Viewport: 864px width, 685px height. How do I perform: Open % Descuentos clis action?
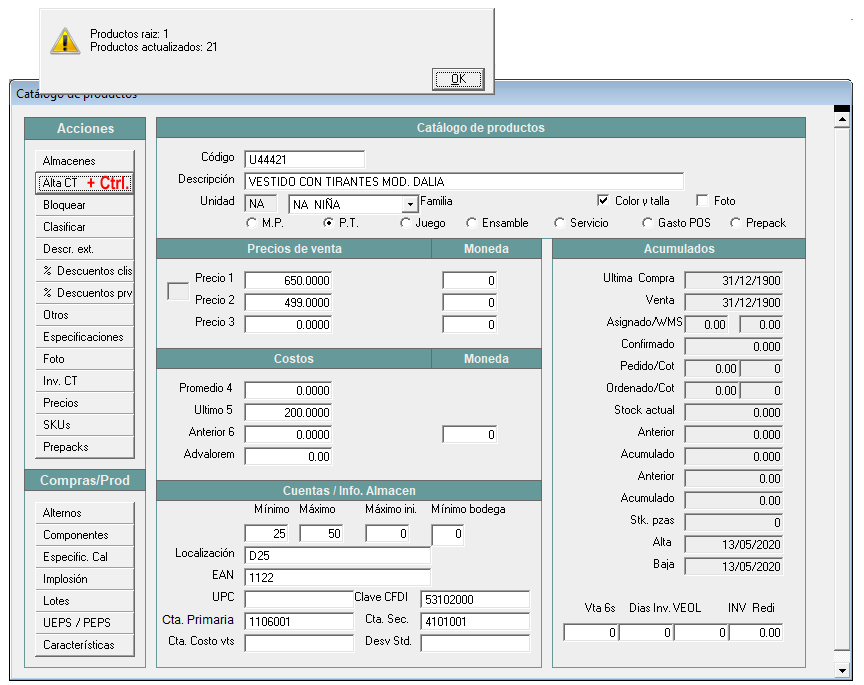point(85,271)
